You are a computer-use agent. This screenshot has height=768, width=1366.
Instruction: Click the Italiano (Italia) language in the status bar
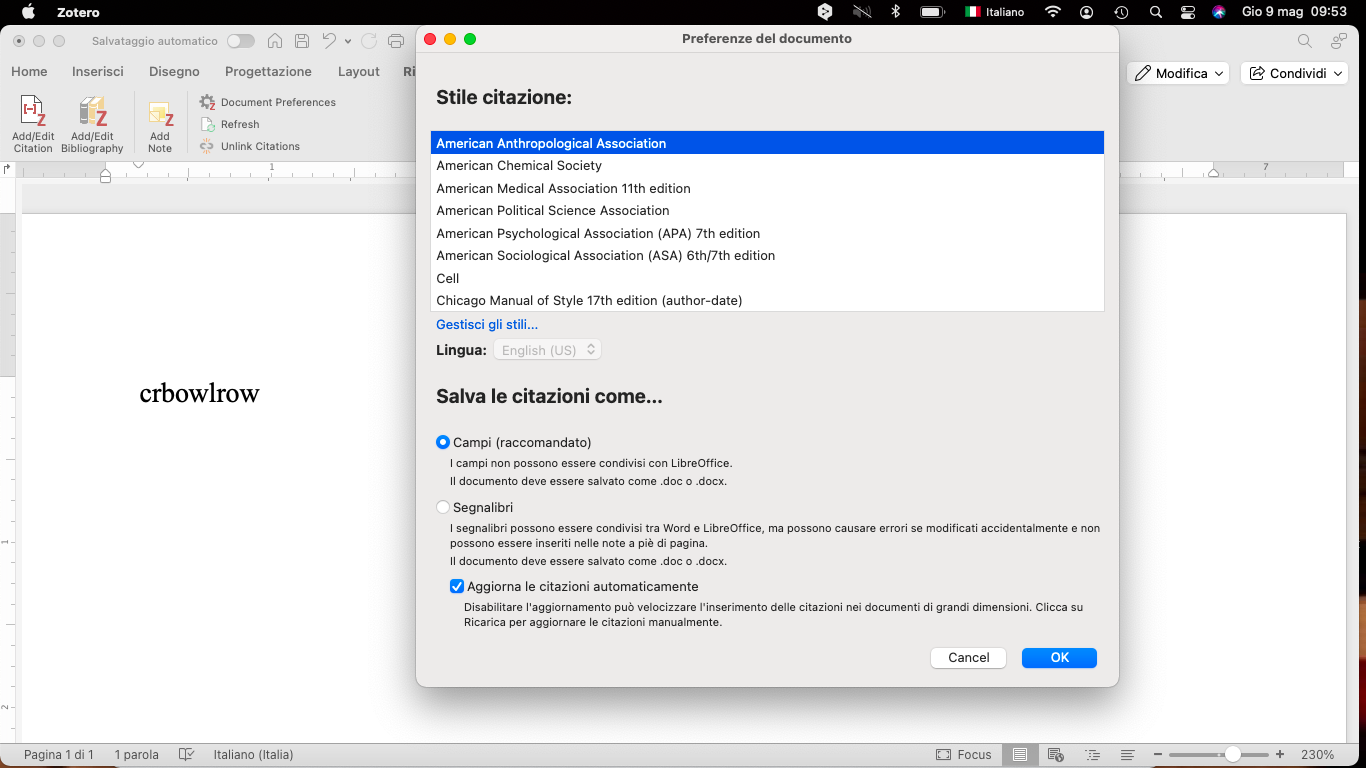(x=253, y=755)
